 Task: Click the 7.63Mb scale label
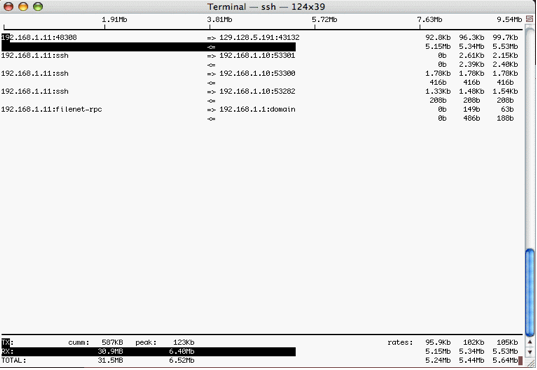point(430,20)
